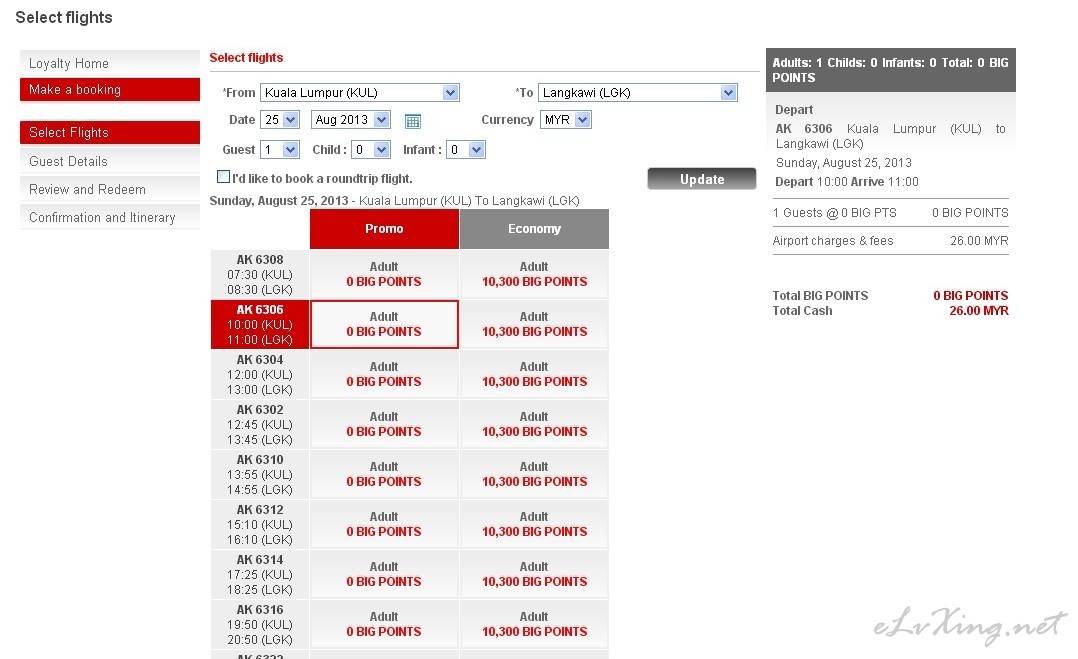
Task: Open the Guest Details step
Action: click(x=110, y=161)
